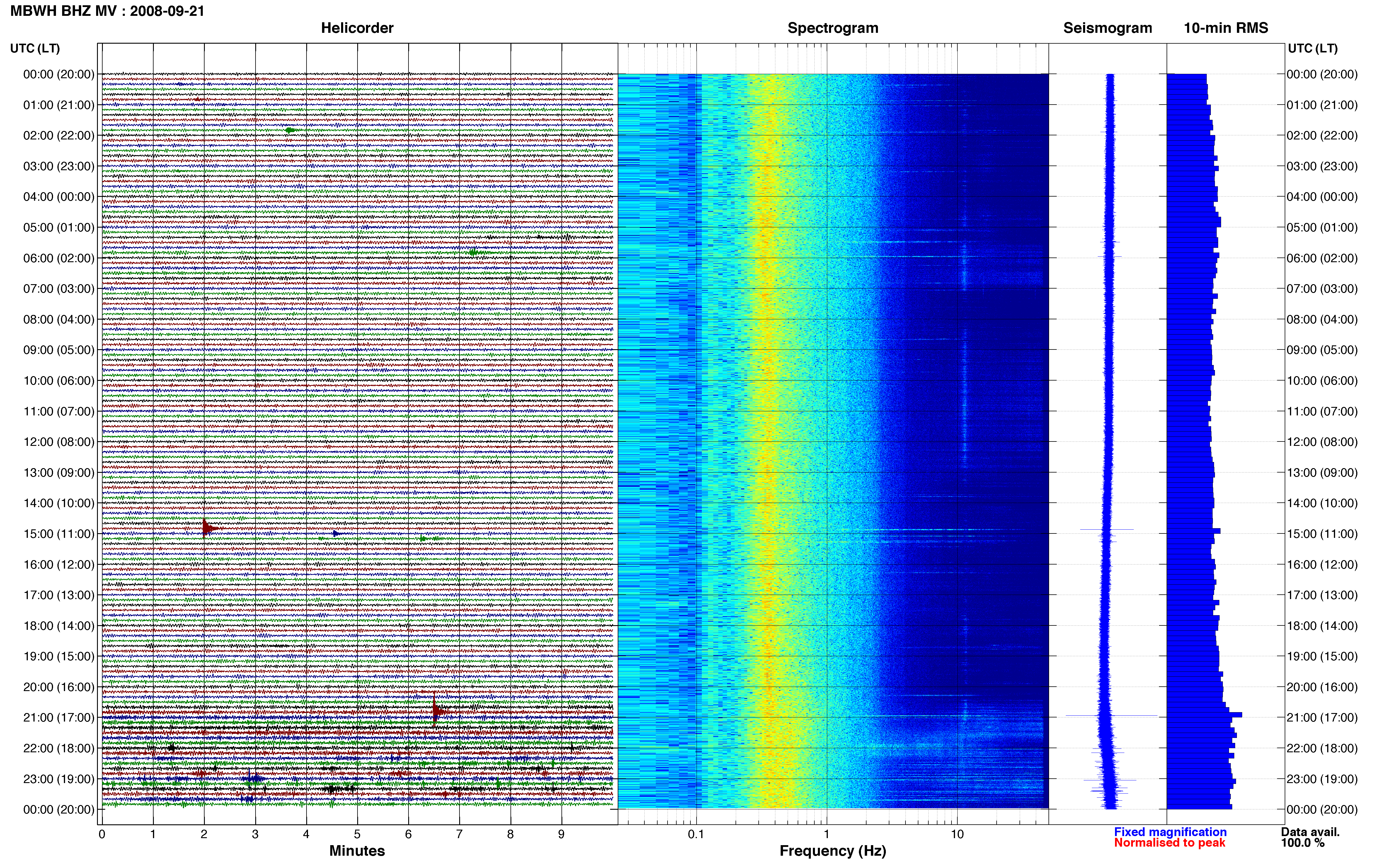Click the '14:00 (10:00)' label on the right axis

pyautogui.click(x=1322, y=504)
